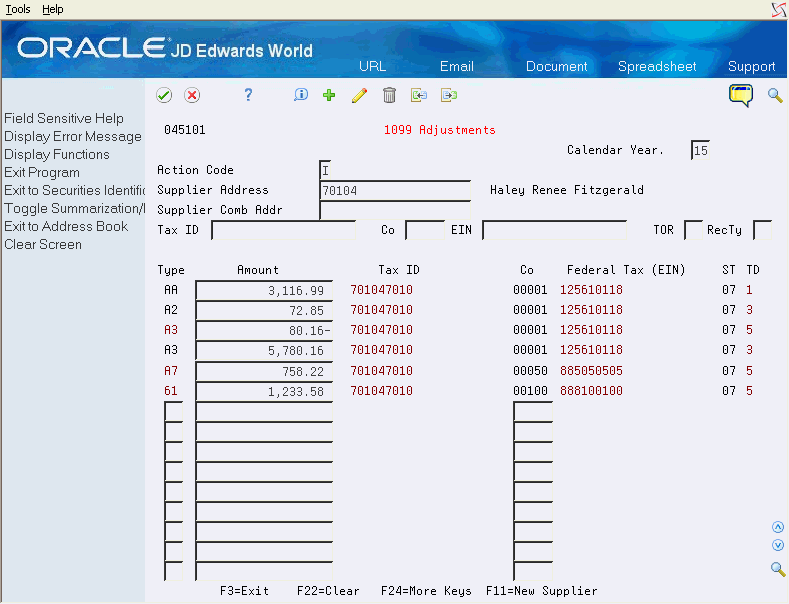
Task: Click the pencil Change icon
Action: tap(359, 95)
